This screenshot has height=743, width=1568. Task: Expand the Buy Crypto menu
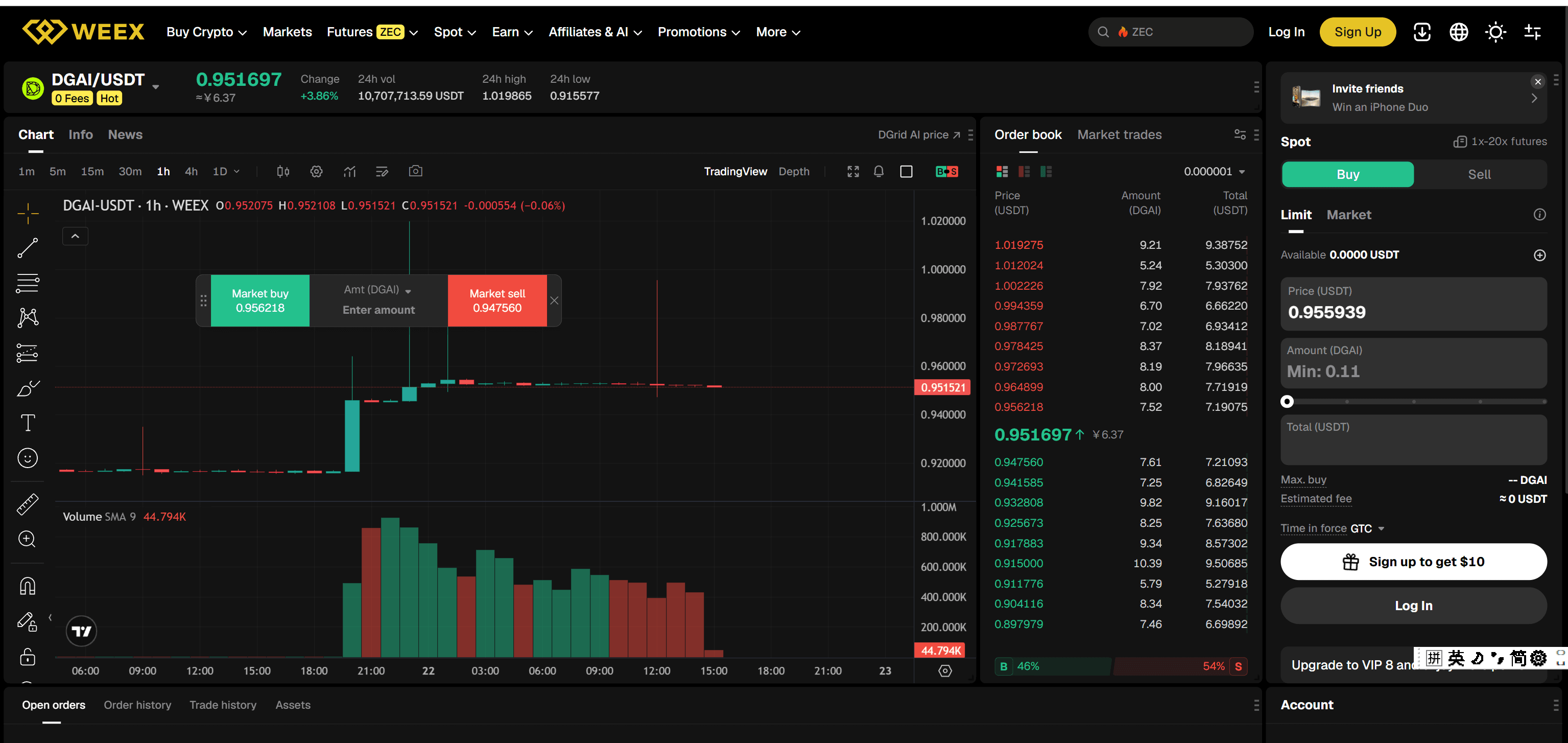click(206, 32)
